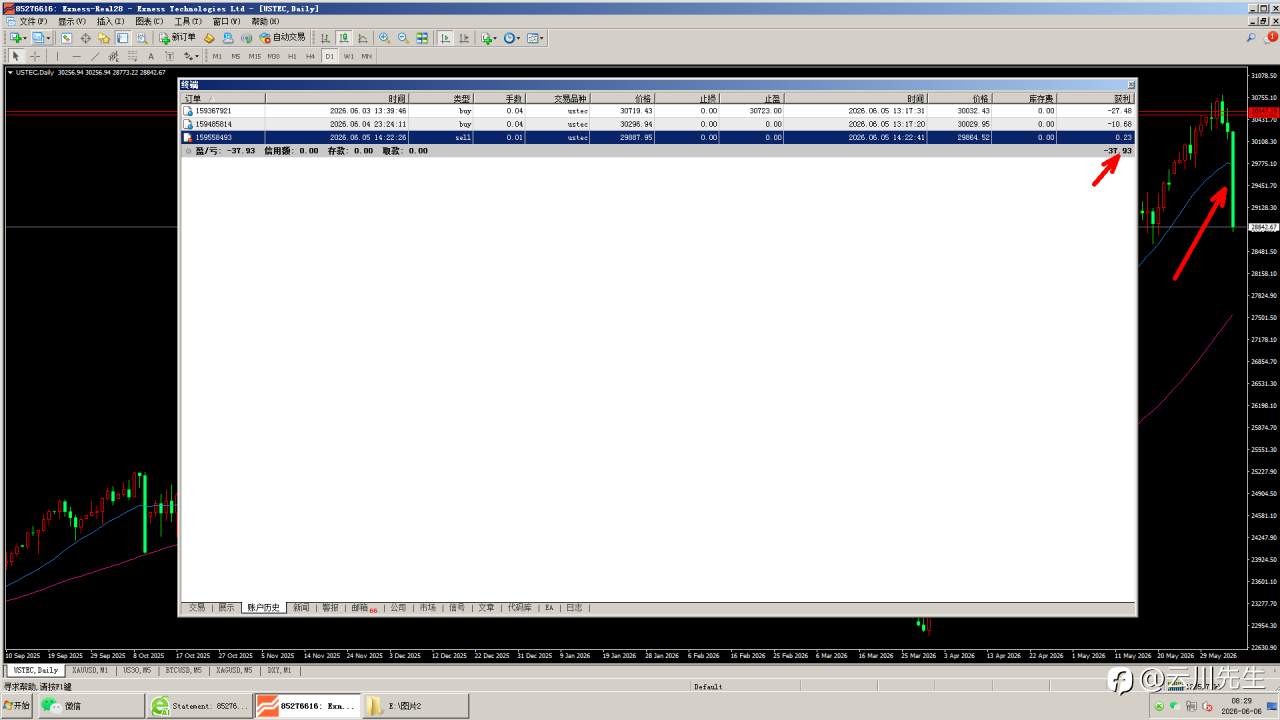Open the 显示 menu
Screen dimensions: 1280x720
(71, 21)
